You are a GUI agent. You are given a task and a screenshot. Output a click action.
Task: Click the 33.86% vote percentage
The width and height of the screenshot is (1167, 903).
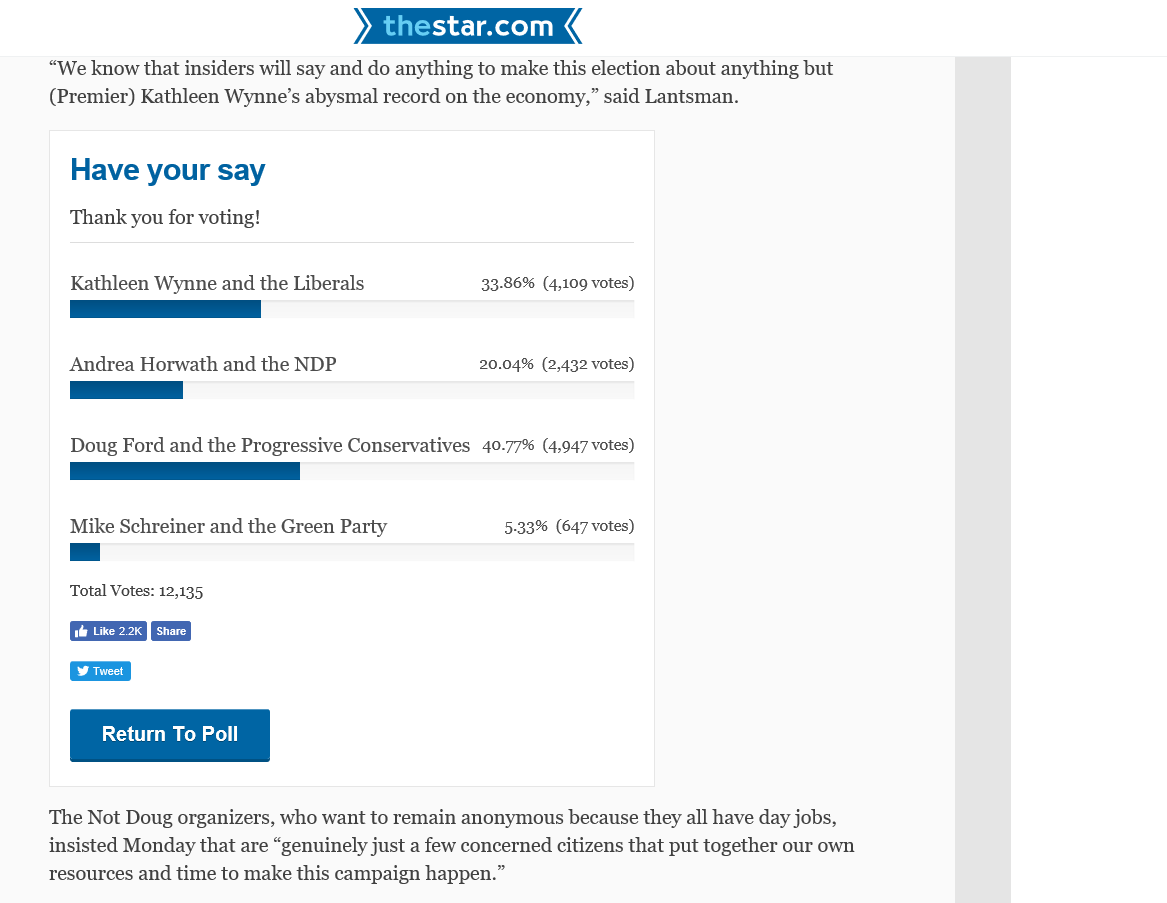[x=508, y=284]
